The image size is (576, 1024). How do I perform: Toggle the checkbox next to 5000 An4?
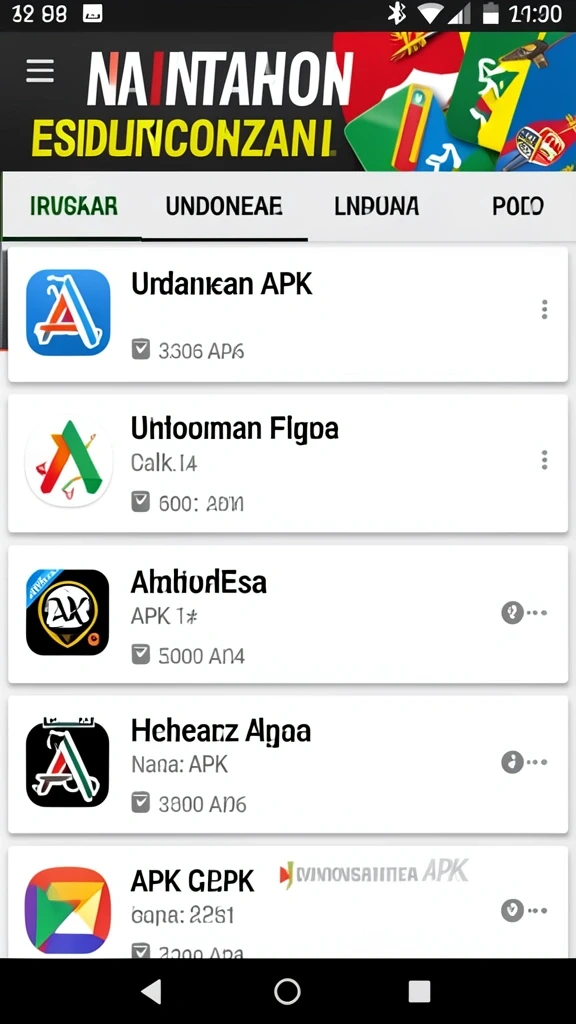(x=140, y=654)
